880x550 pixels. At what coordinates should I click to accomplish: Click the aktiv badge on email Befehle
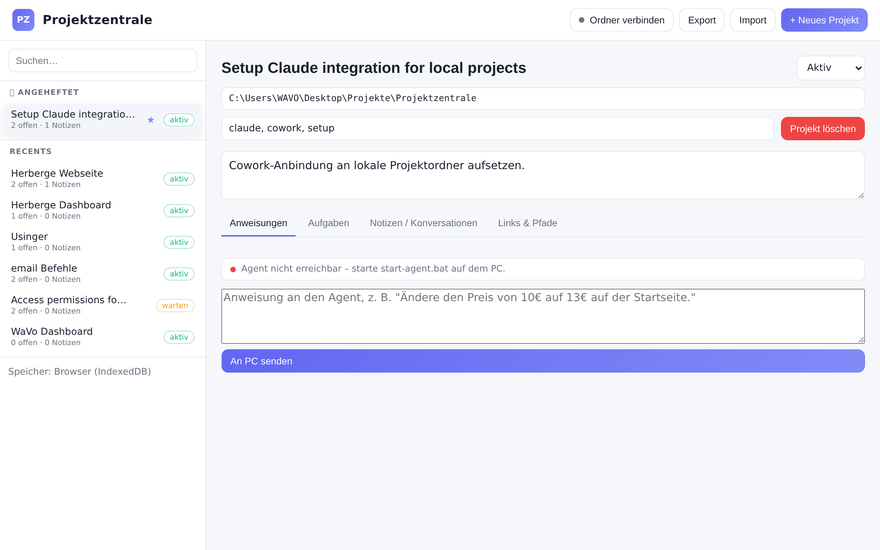(179, 274)
